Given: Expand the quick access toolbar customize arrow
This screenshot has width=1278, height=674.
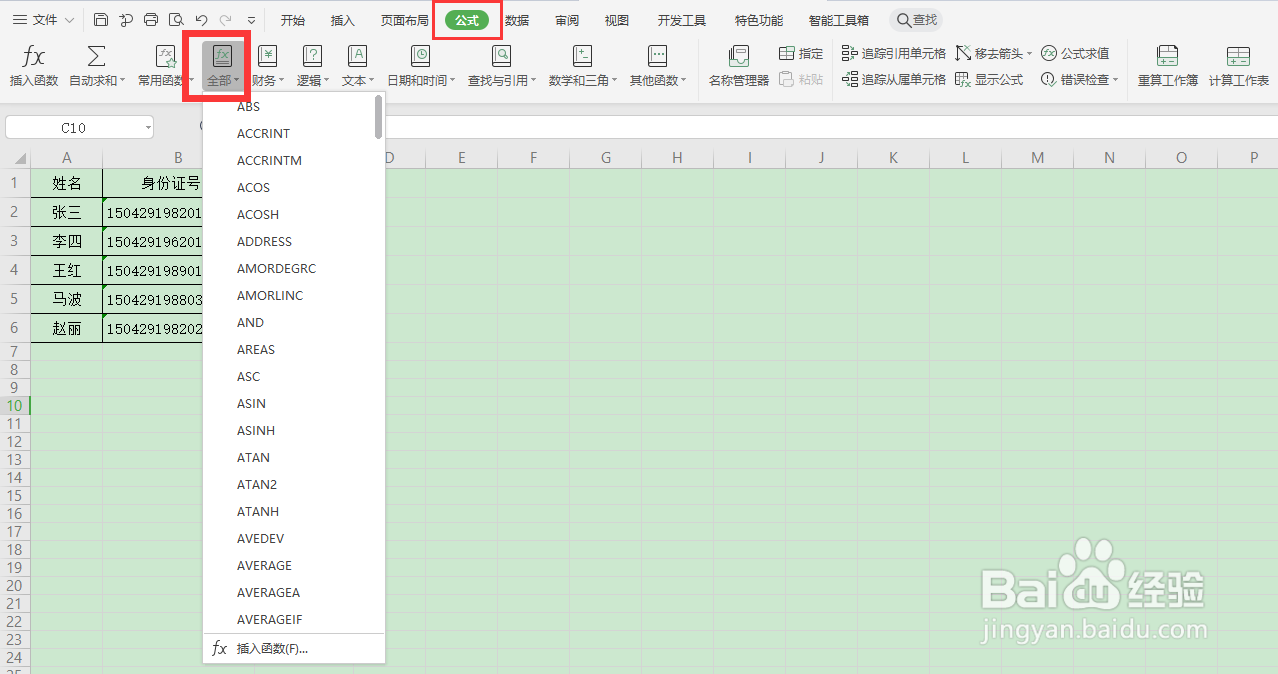Looking at the screenshot, I should (251, 20).
